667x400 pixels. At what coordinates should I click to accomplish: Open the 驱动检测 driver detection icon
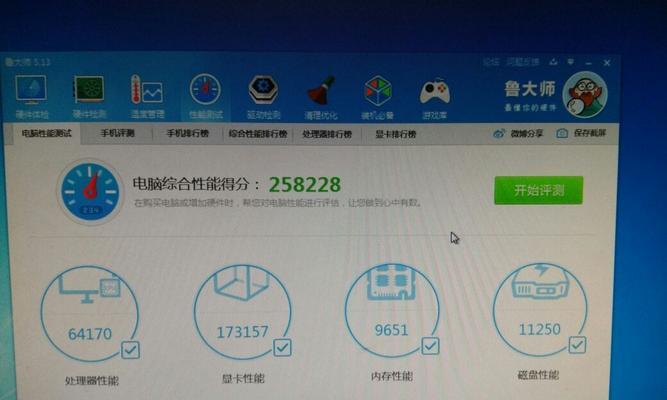[263, 90]
